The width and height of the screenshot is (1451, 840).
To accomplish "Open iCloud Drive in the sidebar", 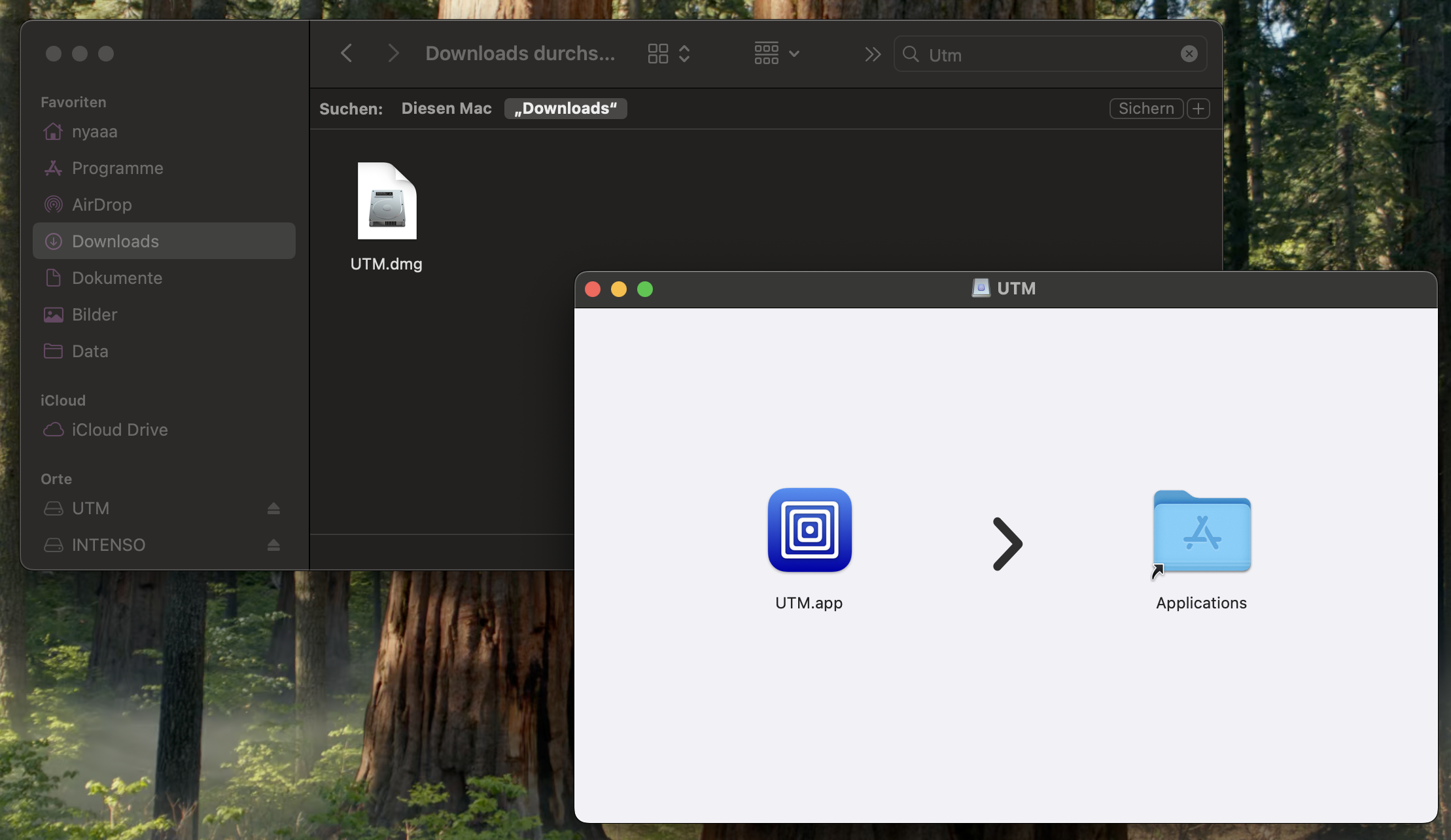I will point(164,430).
